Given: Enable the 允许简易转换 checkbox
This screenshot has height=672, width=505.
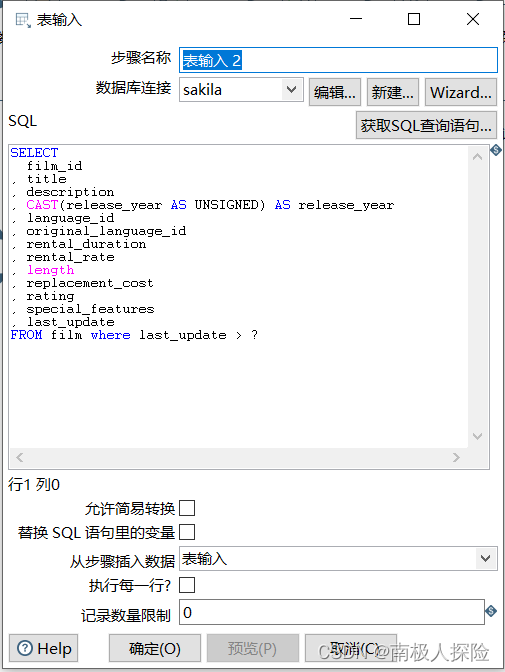Looking at the screenshot, I should (187, 508).
